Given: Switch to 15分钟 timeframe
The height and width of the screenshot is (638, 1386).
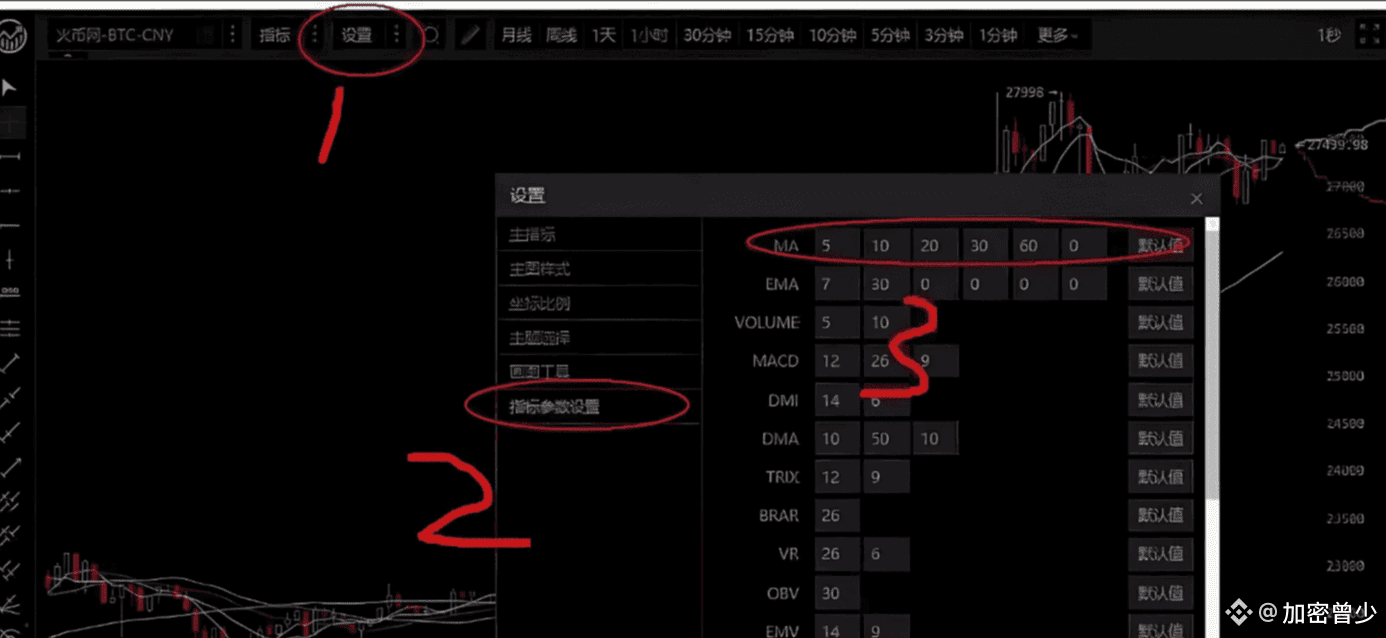Looking at the screenshot, I should tap(770, 36).
